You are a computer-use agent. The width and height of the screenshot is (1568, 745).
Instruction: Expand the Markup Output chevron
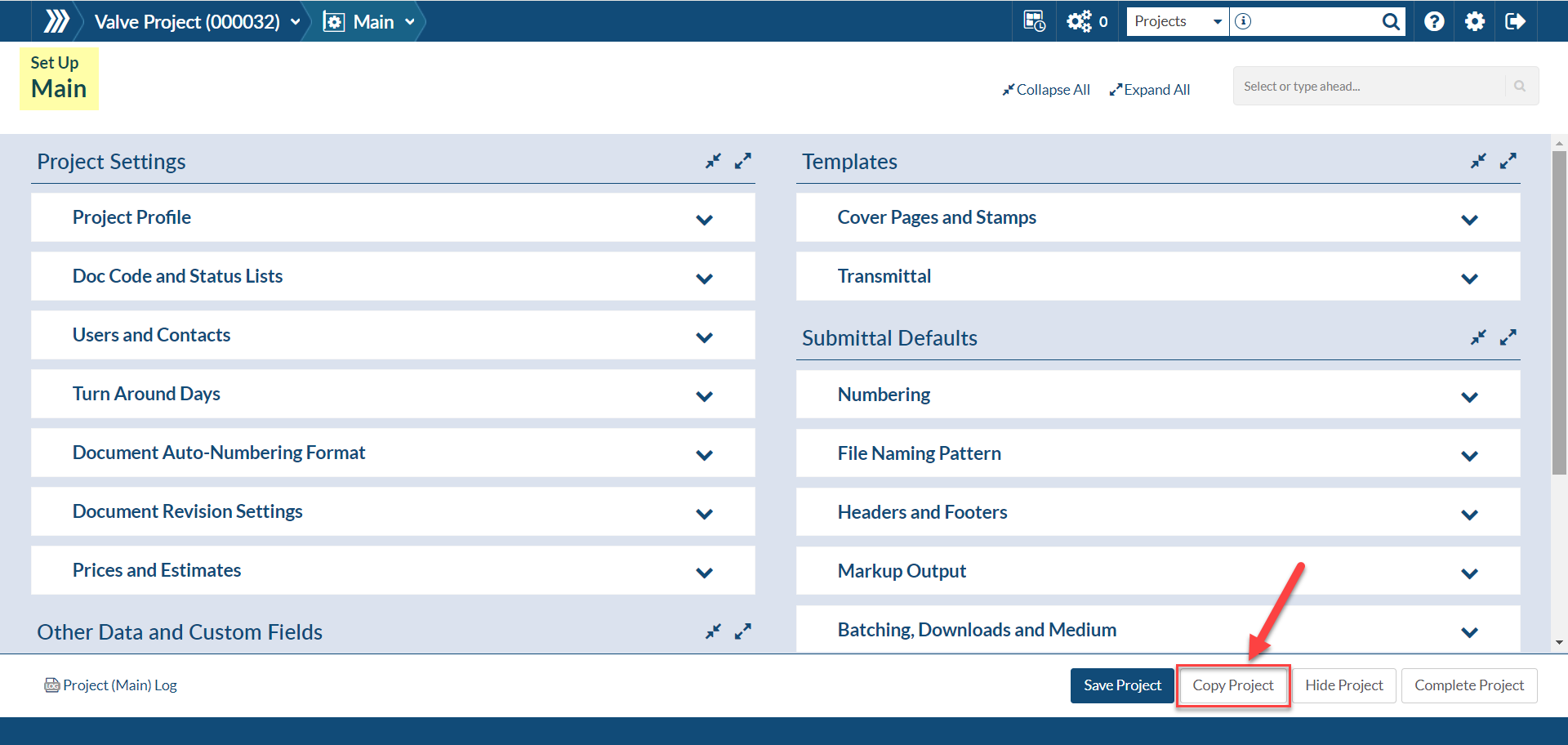click(1470, 573)
